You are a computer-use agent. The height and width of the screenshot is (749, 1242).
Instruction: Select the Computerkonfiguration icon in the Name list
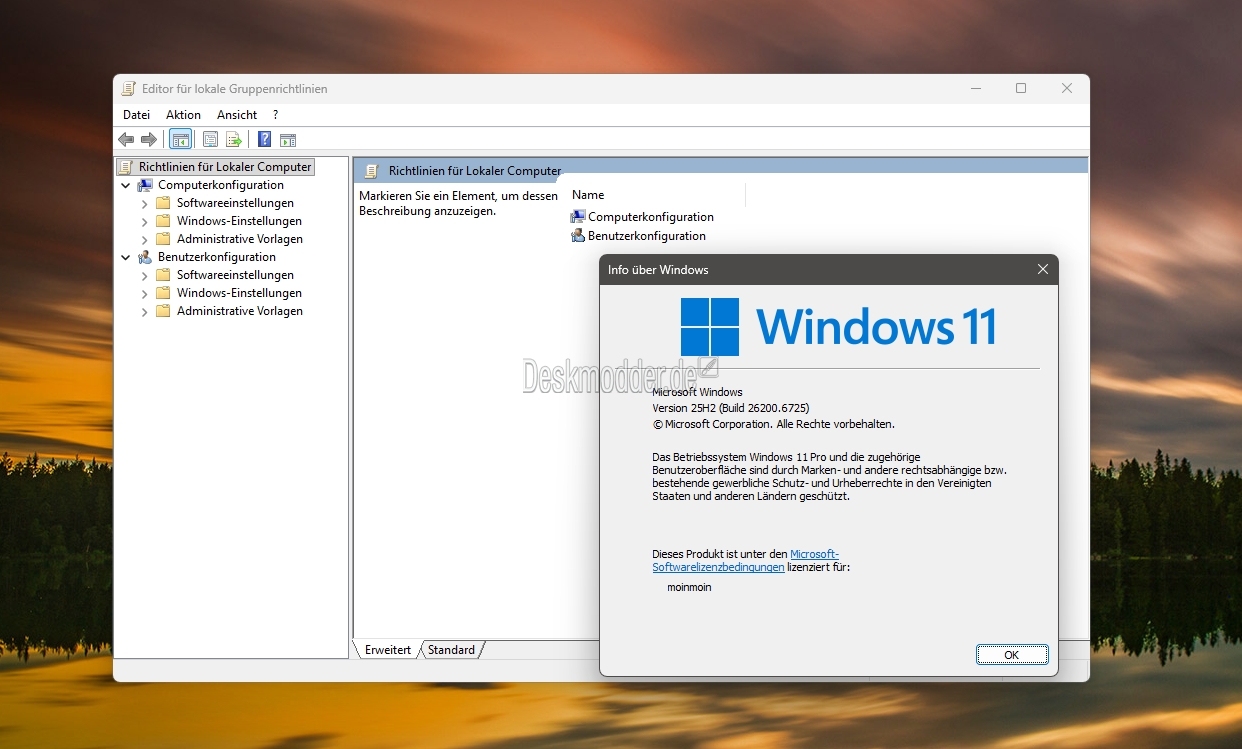[x=578, y=217]
